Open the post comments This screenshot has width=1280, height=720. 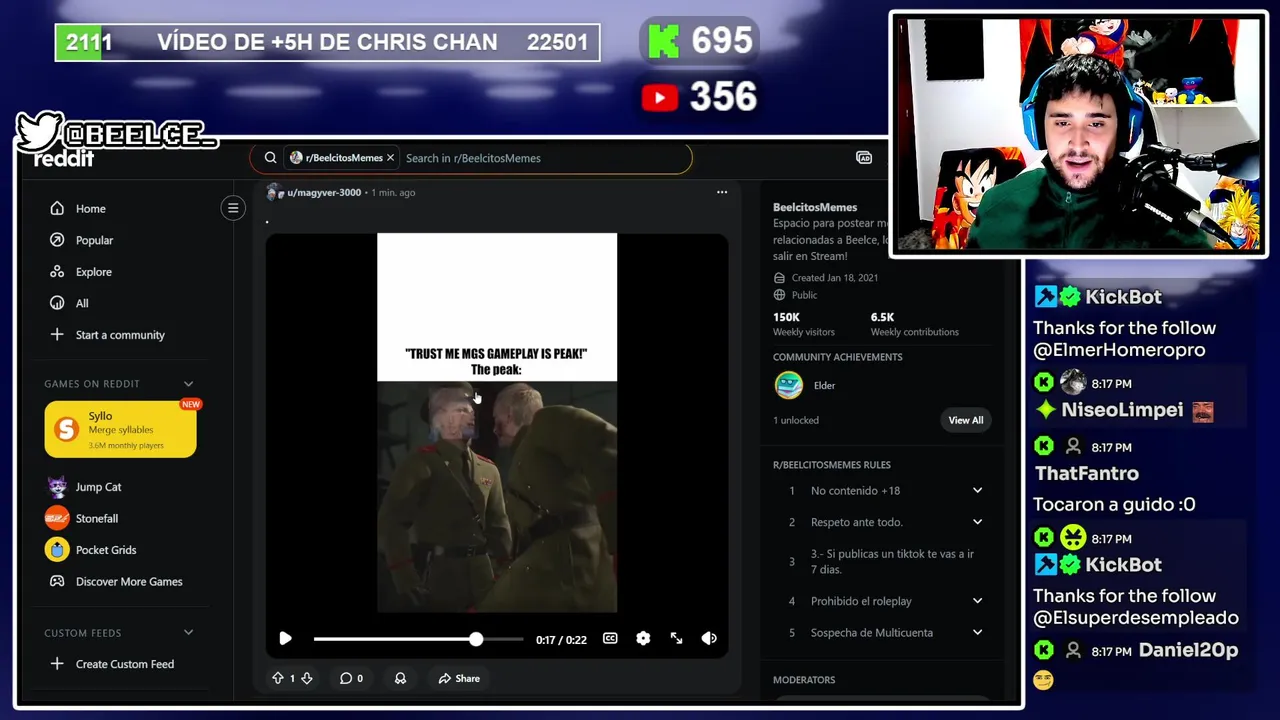(x=351, y=678)
